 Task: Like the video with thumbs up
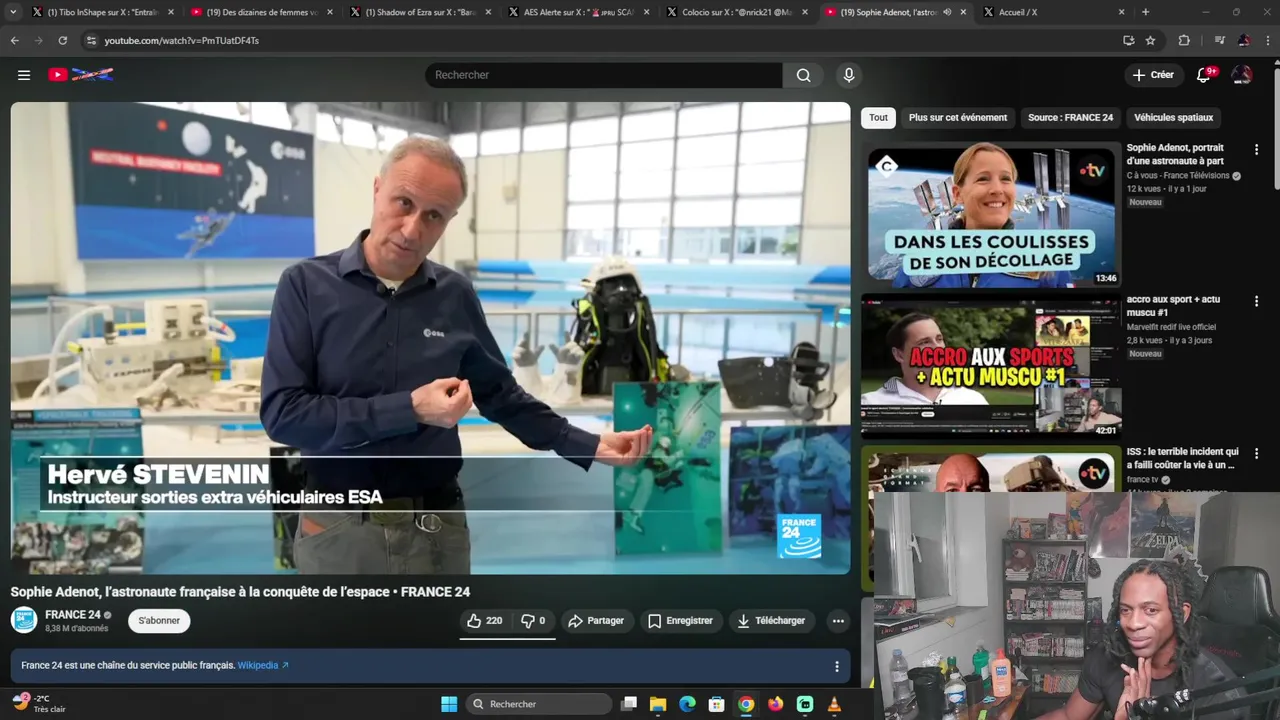point(485,621)
